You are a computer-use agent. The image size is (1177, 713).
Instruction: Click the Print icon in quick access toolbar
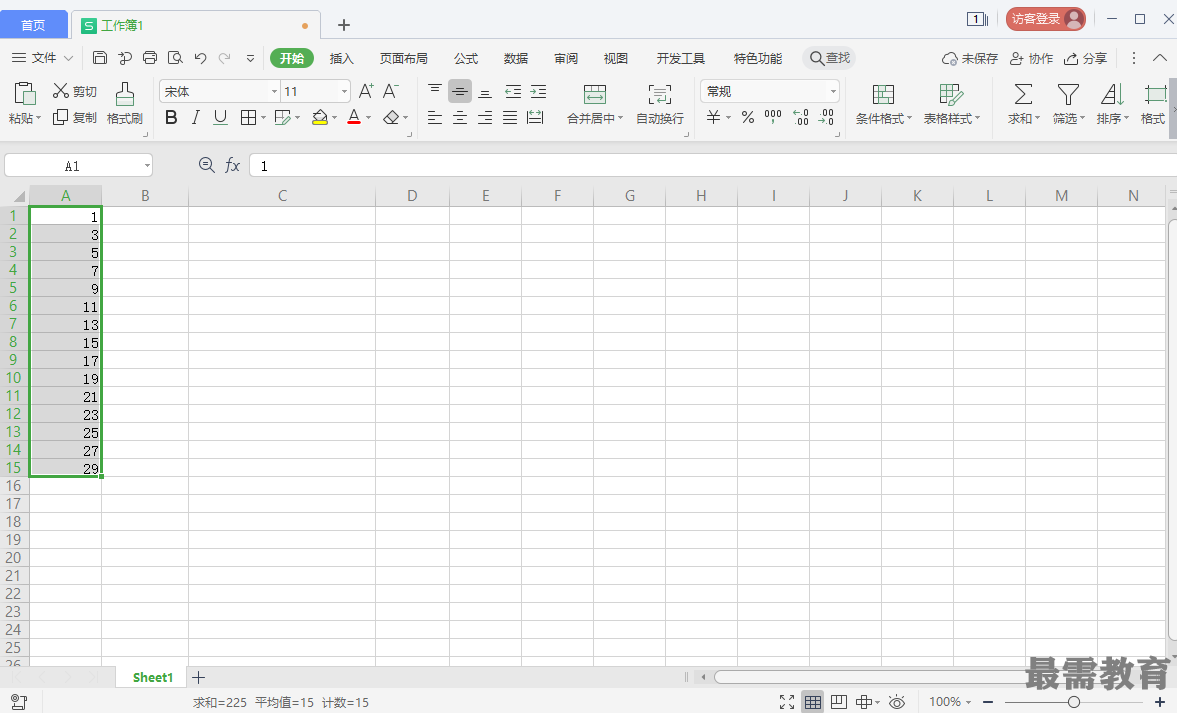pos(150,58)
